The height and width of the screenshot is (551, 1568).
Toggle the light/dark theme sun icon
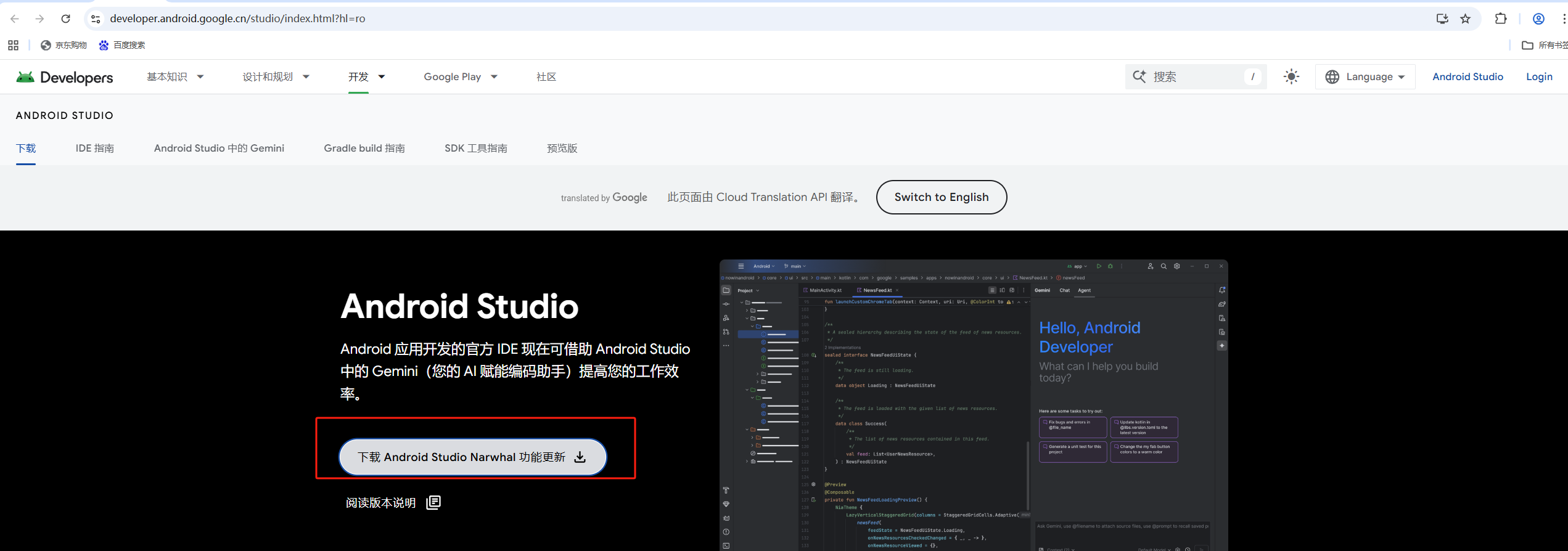click(x=1291, y=76)
